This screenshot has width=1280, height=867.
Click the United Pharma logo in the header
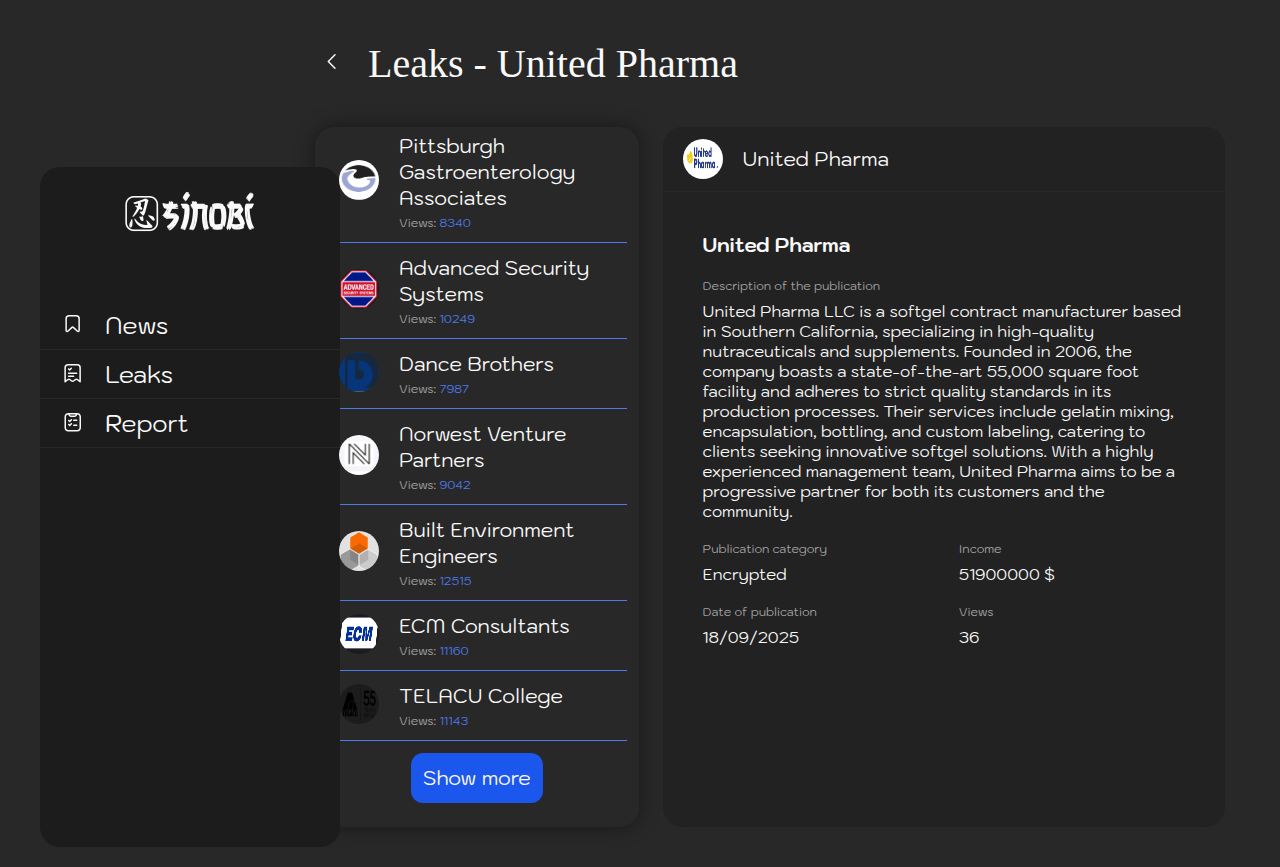[703, 159]
